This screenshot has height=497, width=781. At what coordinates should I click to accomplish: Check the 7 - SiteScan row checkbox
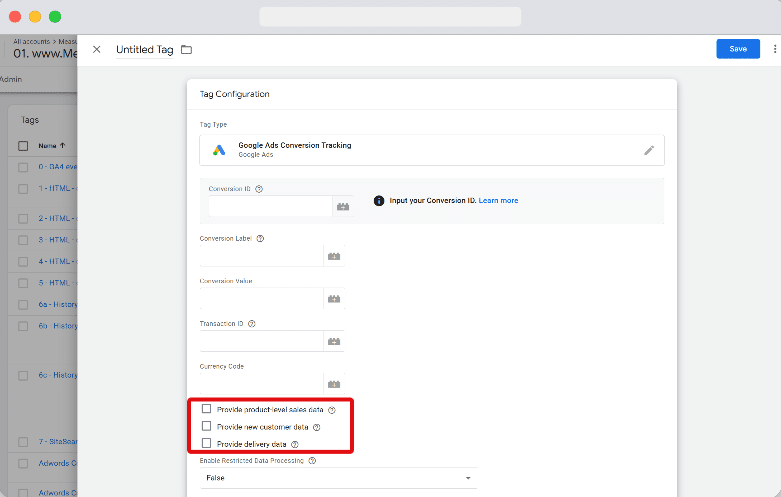coord(23,442)
